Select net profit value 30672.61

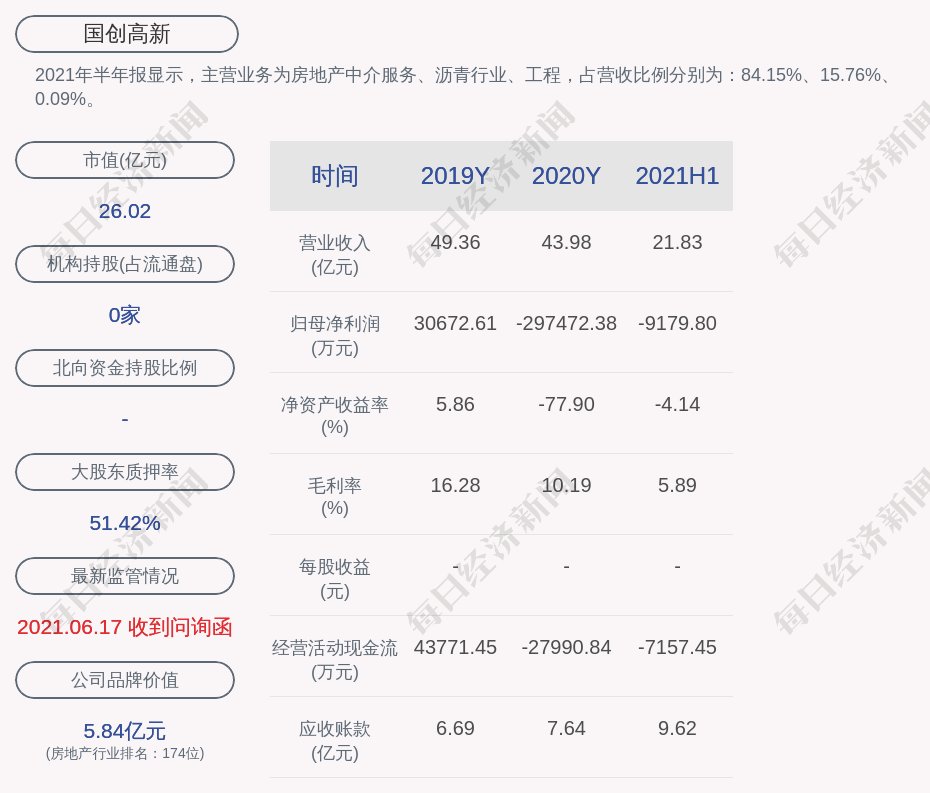[455, 323]
